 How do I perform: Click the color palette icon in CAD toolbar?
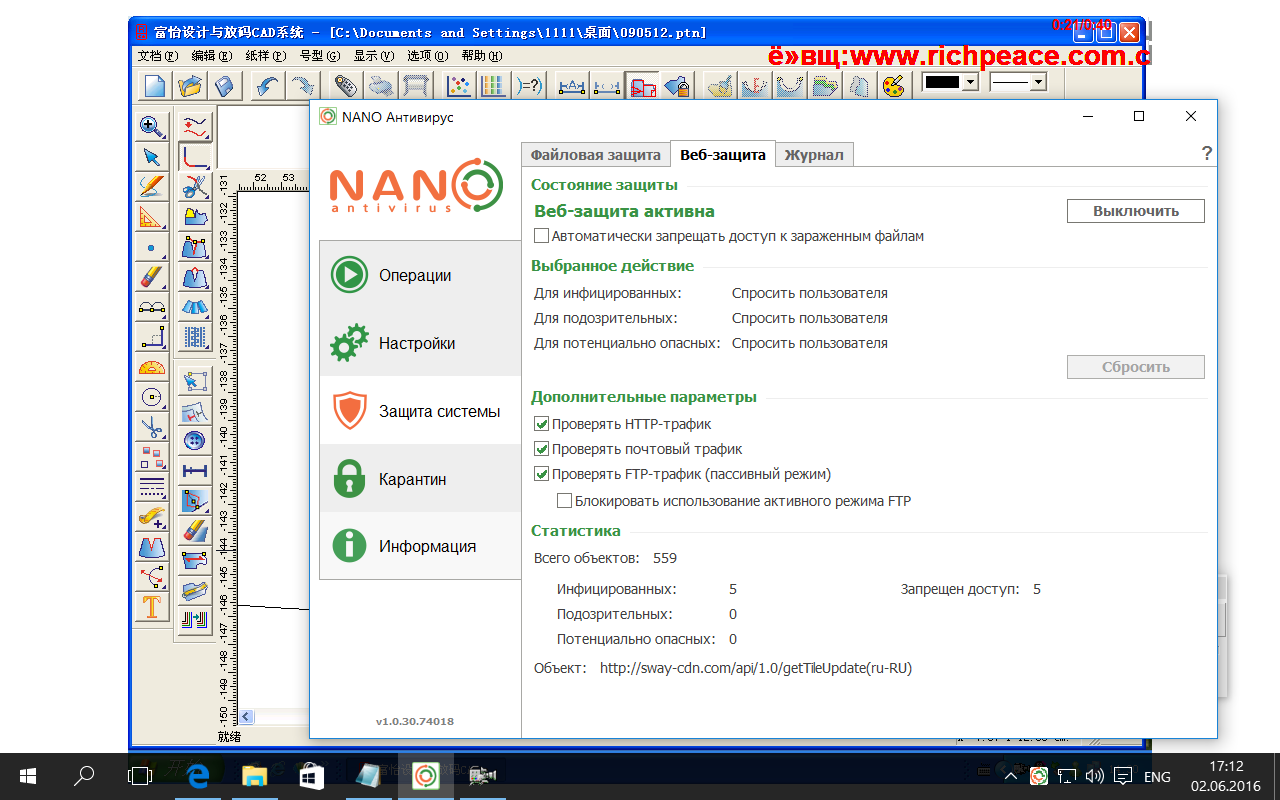[892, 86]
